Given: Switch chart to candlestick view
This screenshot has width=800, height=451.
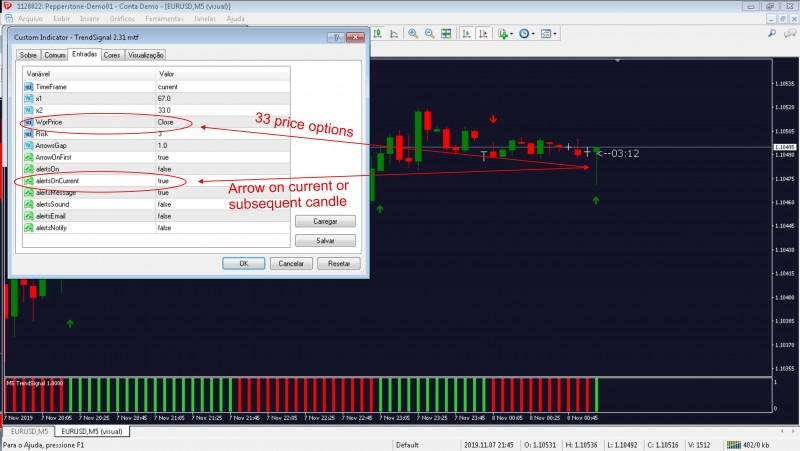Looking at the screenshot, I should click(378, 34).
